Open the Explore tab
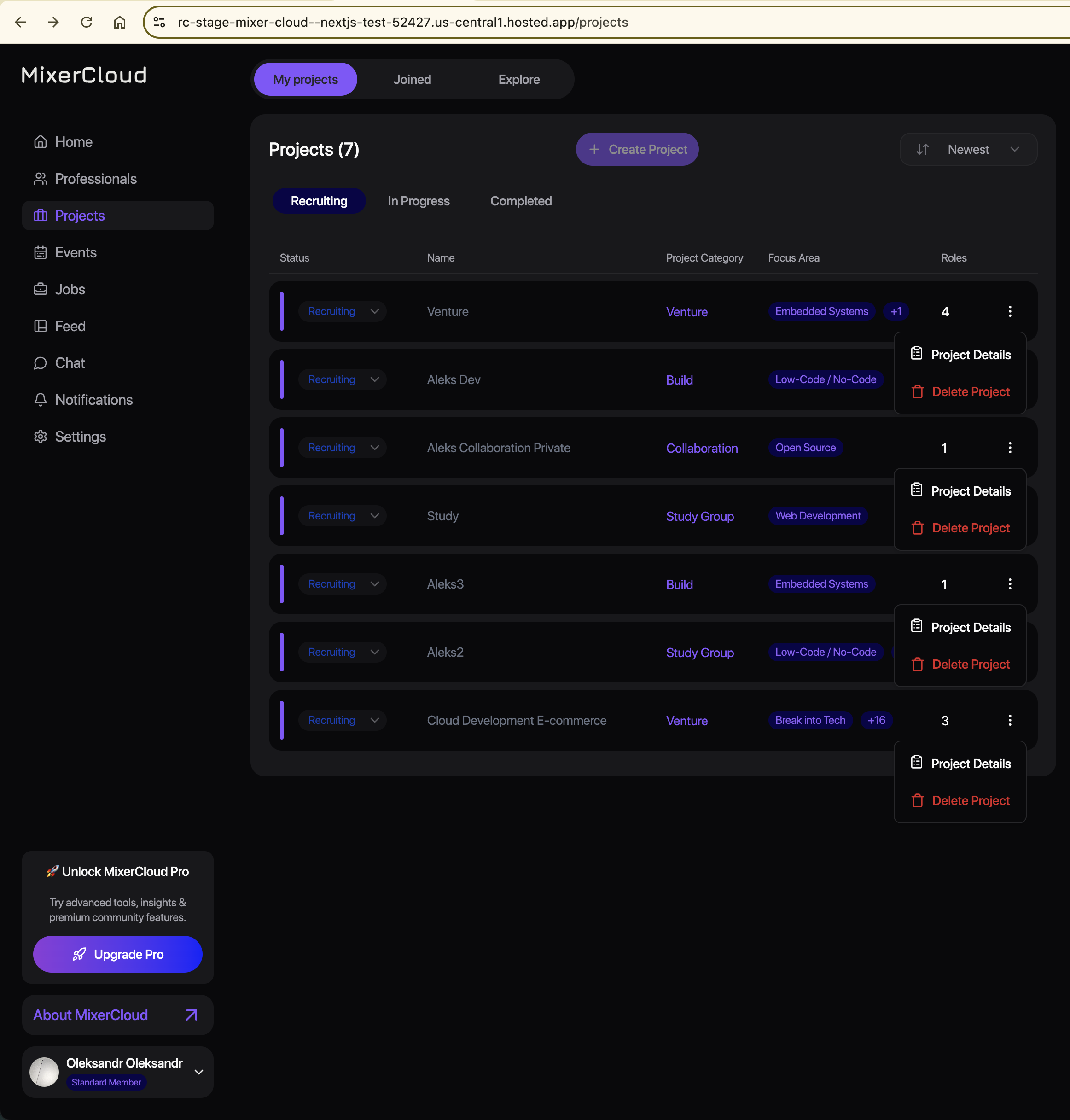1070x1120 pixels. [518, 79]
